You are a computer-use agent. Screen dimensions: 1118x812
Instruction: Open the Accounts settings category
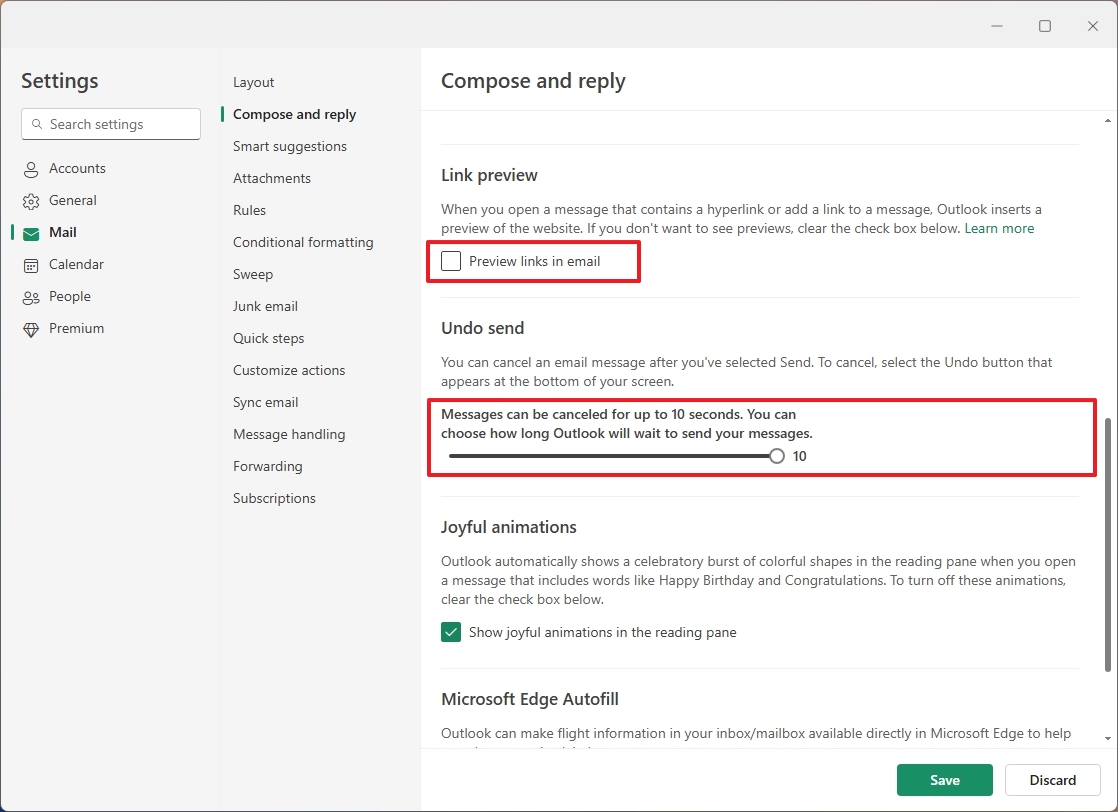(77, 168)
